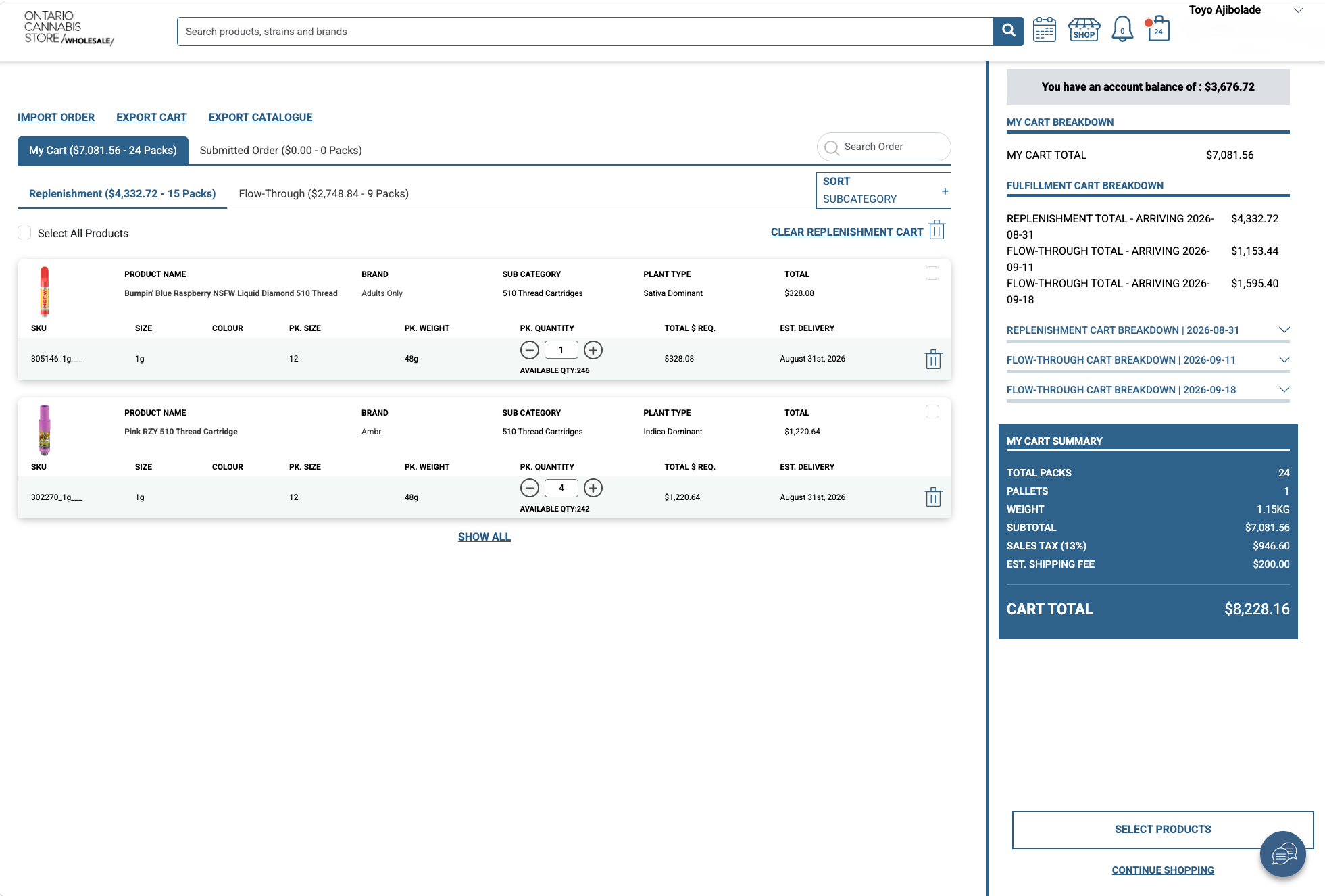1325x896 pixels.
Task: Tick the Bumpin' Blue Raspberry product checkbox
Action: pyautogui.click(x=932, y=273)
